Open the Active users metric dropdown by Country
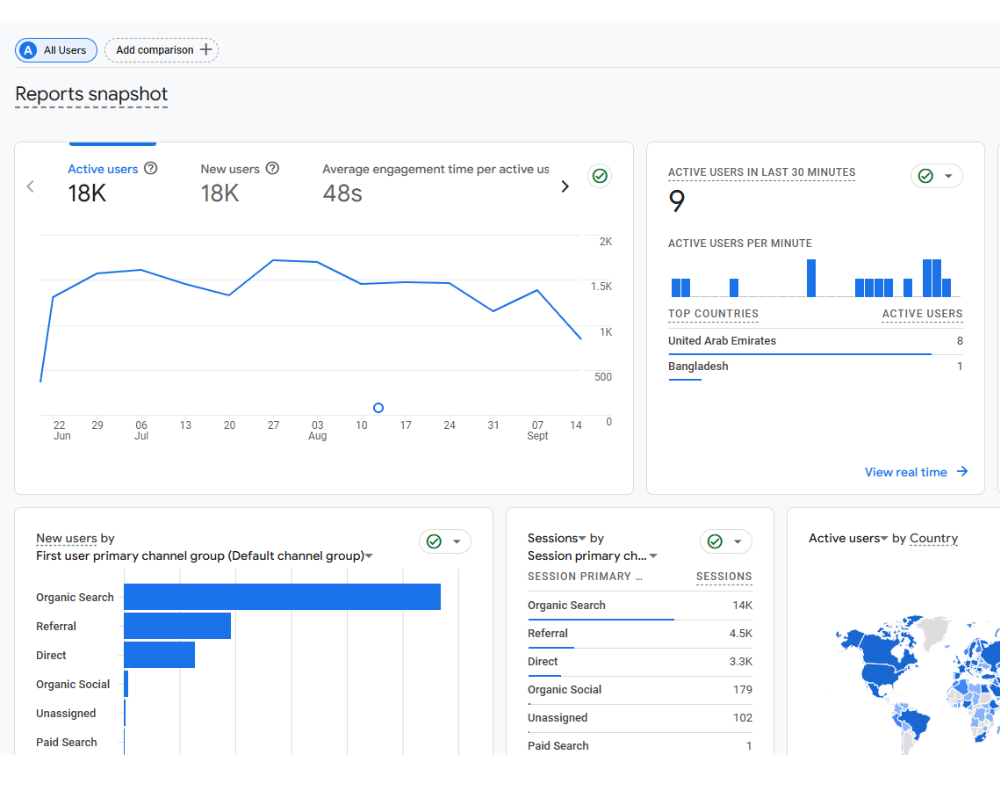1000x800 pixels. coord(884,539)
